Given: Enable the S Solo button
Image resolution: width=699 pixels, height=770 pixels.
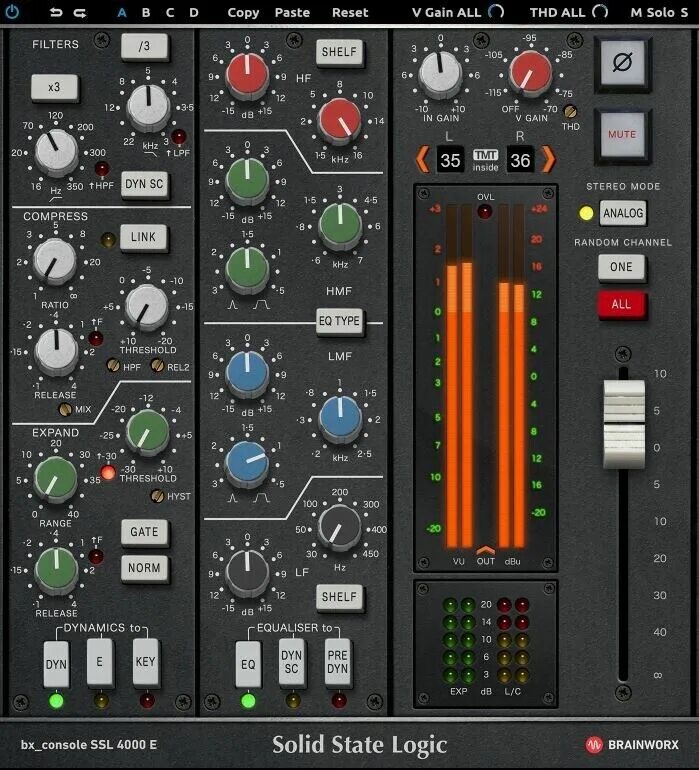Looking at the screenshot, I should (x=684, y=13).
